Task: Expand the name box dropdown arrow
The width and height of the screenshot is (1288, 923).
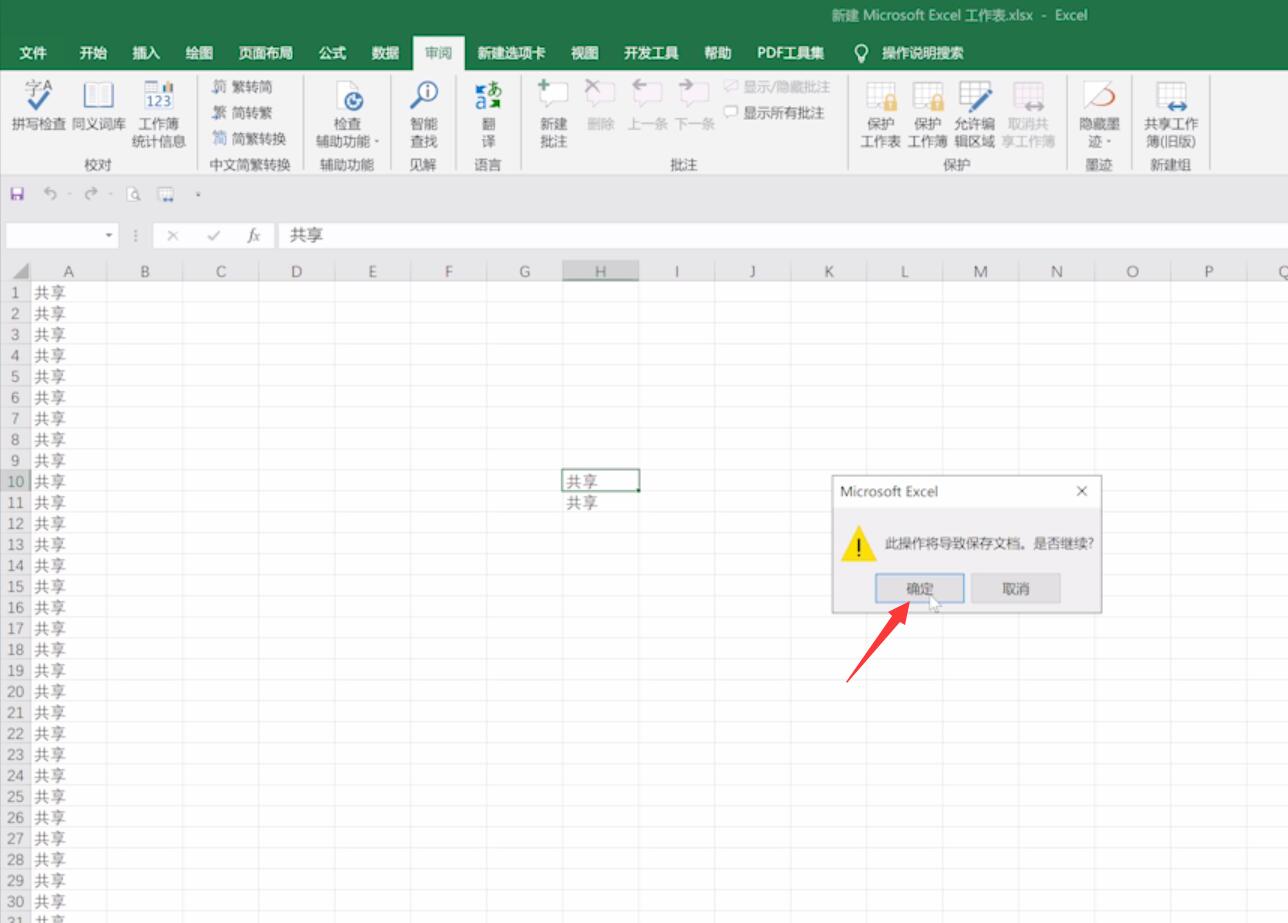Action: (110, 236)
